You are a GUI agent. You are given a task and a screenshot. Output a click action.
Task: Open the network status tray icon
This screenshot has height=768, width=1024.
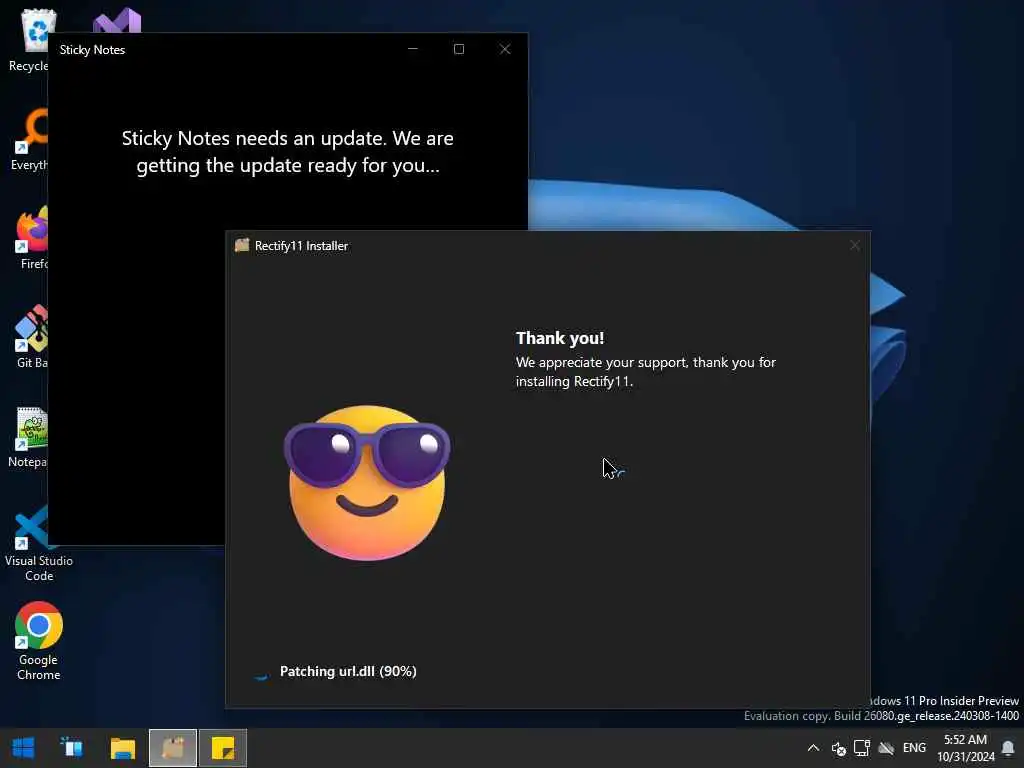pyautogui.click(x=862, y=748)
